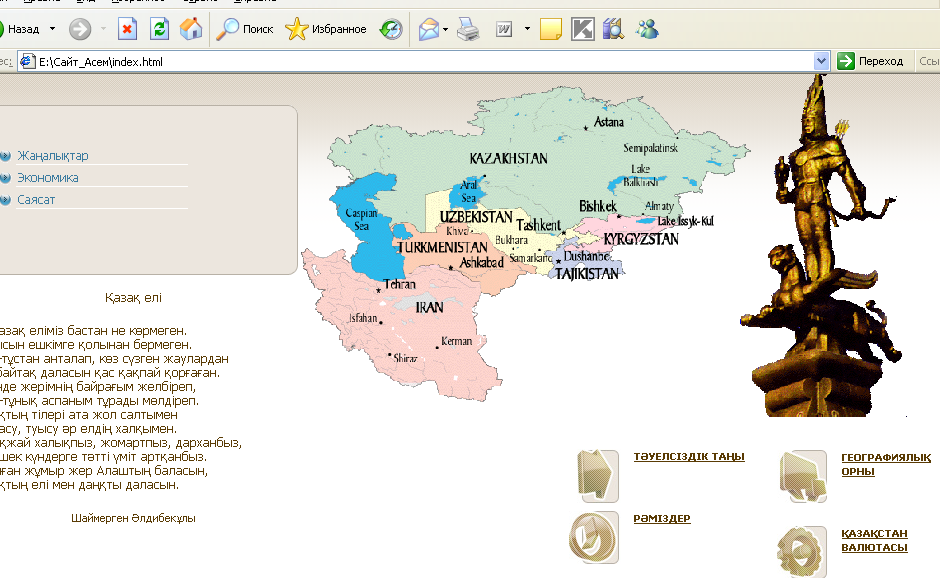Click the round icon beside РӘМІЗДЕР
Screen dimensions: 940x578
(x=593, y=537)
